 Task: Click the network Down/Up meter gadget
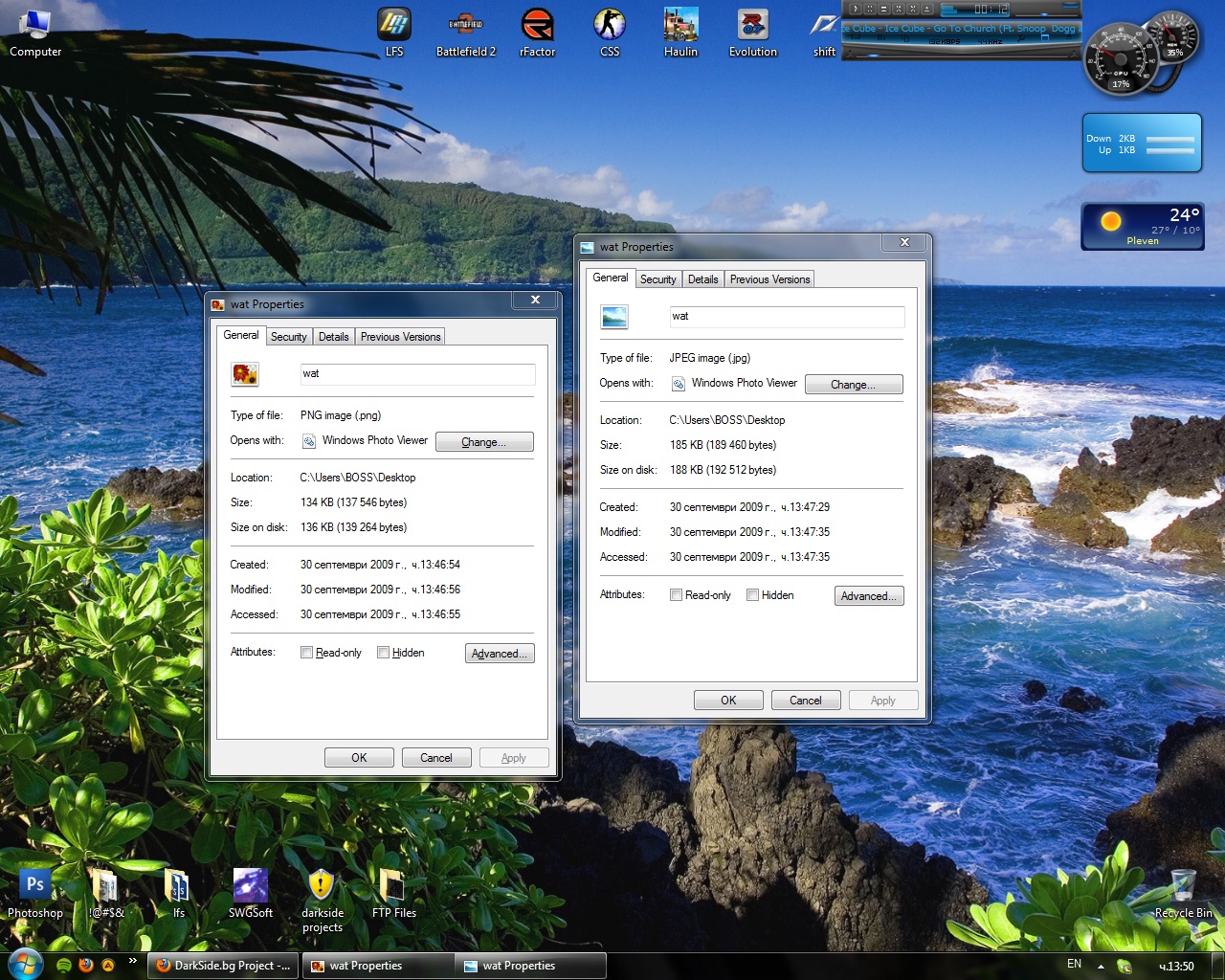[x=1142, y=144]
